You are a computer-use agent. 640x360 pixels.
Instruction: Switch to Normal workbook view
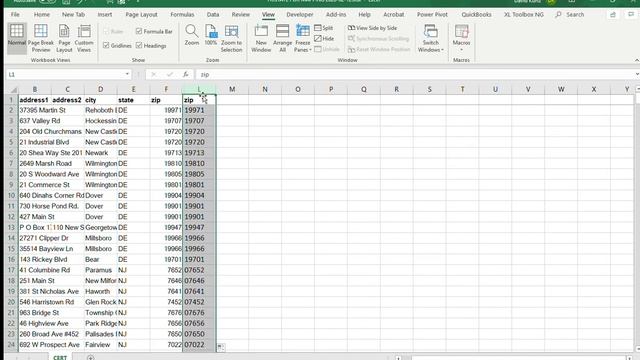point(17,38)
